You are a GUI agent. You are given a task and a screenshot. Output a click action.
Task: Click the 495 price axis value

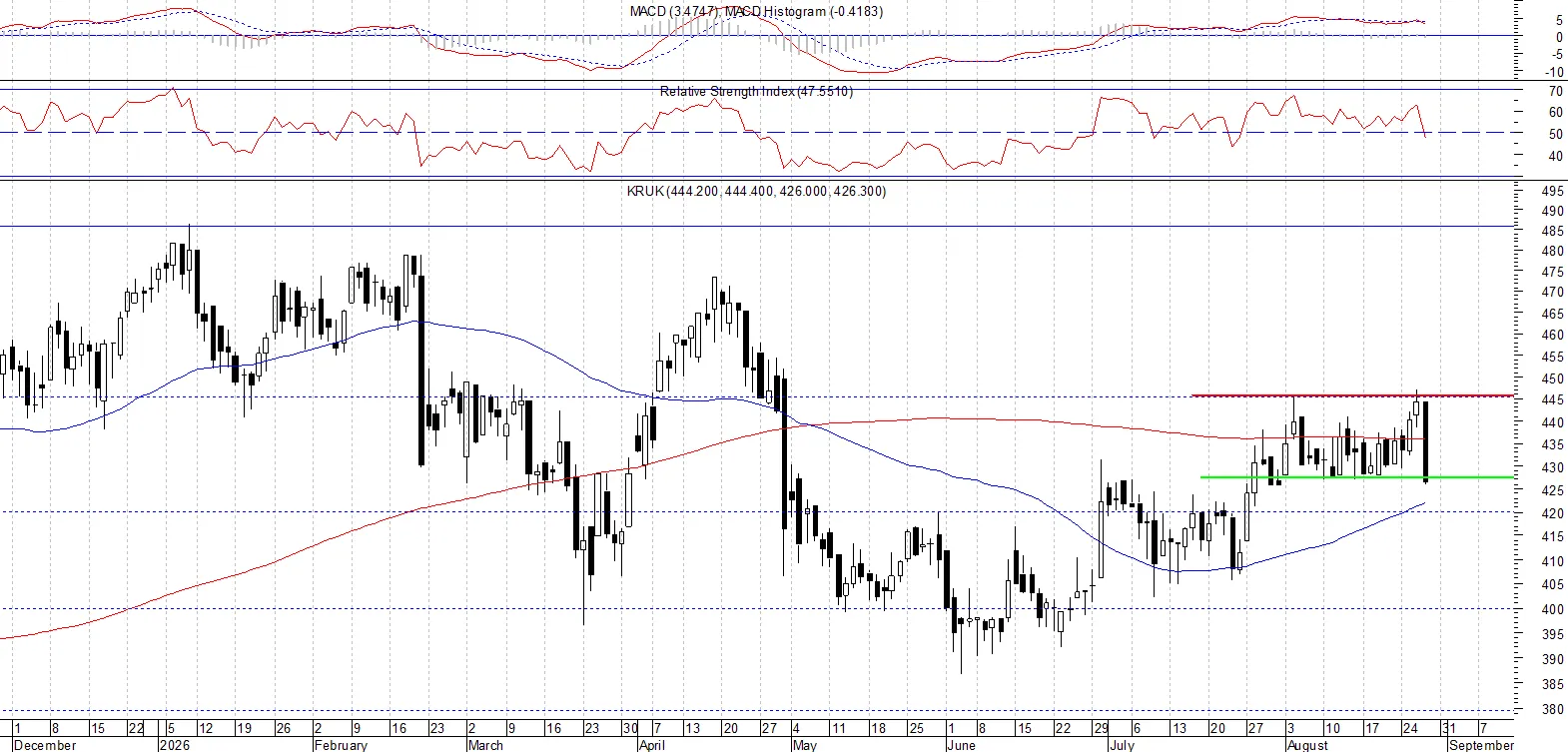tap(1552, 191)
